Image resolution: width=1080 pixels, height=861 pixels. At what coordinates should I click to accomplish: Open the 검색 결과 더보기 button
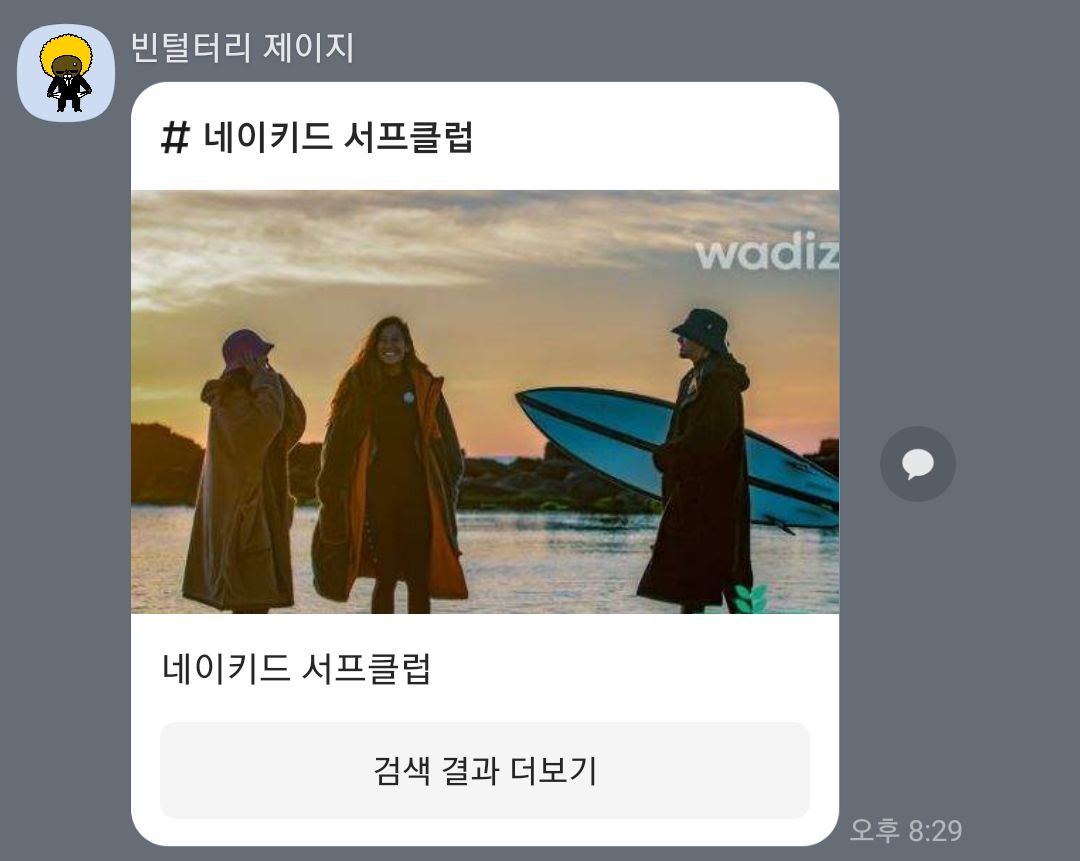[x=485, y=770]
